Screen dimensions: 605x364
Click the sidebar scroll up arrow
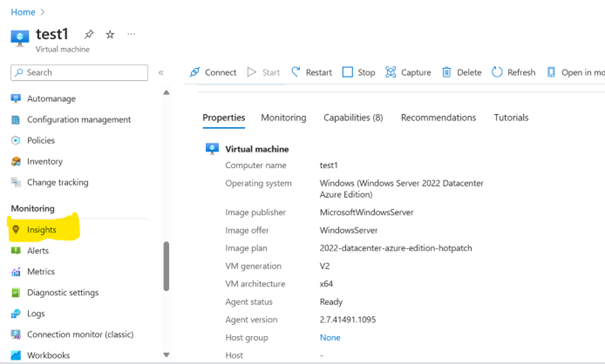[166, 92]
